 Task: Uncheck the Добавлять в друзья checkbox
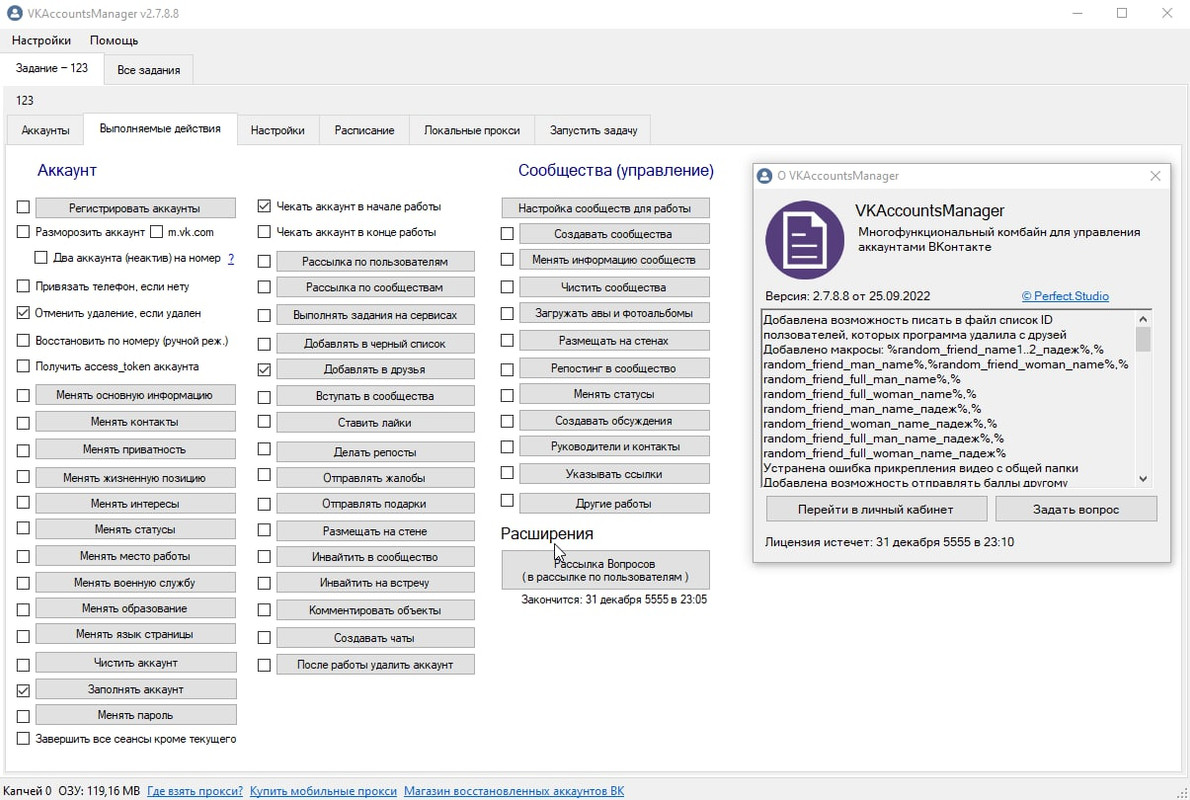point(264,370)
